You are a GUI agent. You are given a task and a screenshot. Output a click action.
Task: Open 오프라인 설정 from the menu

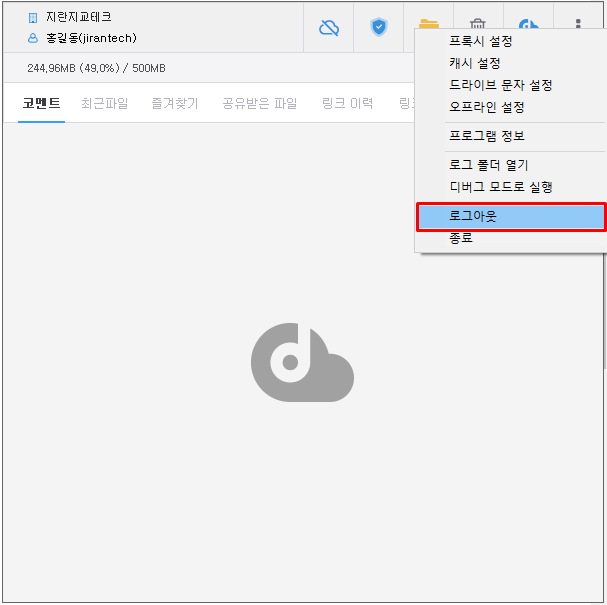point(486,107)
